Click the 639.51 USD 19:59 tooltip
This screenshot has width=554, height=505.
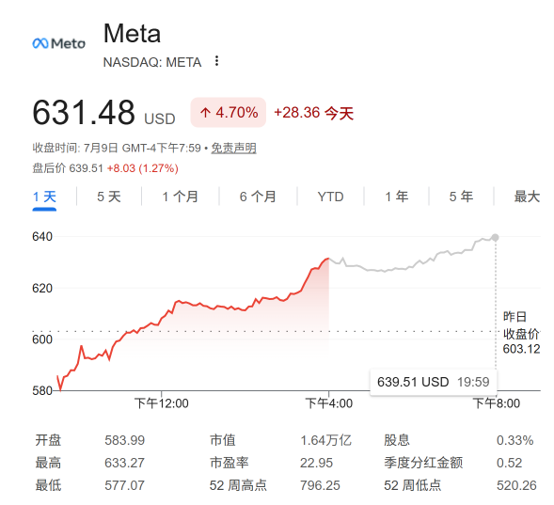433,382
